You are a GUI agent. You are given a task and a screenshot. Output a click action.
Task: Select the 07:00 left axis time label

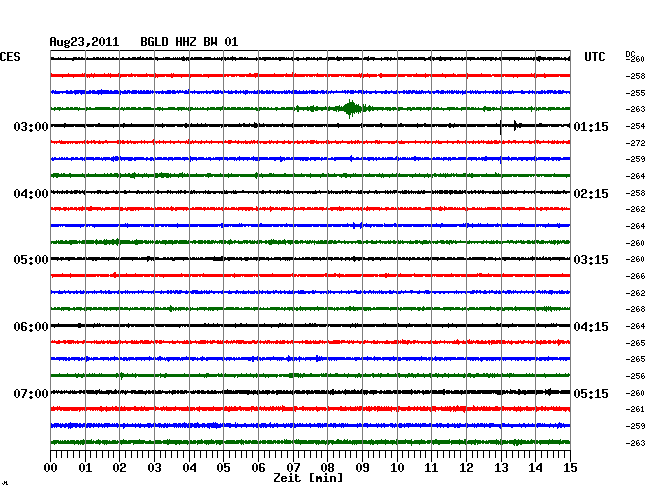pyautogui.click(x=31, y=394)
